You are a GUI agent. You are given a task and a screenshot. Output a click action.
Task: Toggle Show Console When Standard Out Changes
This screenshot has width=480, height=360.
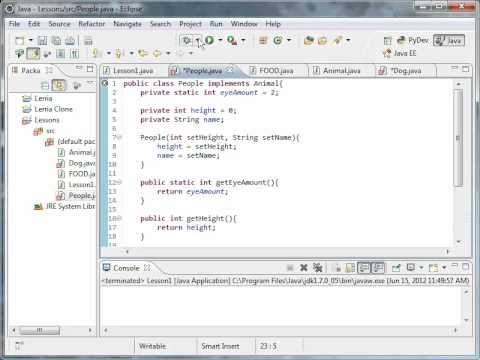click(364, 267)
